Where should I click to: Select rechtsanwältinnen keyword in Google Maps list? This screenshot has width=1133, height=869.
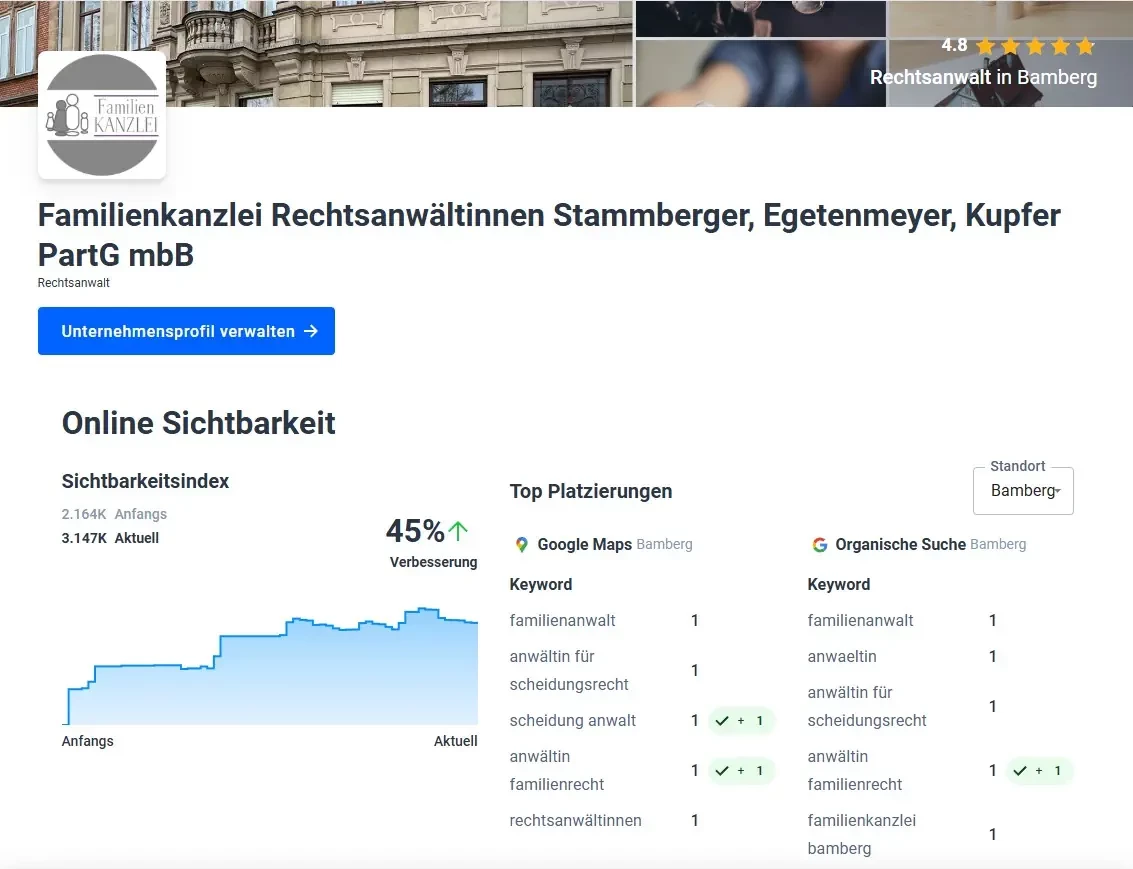(575, 821)
